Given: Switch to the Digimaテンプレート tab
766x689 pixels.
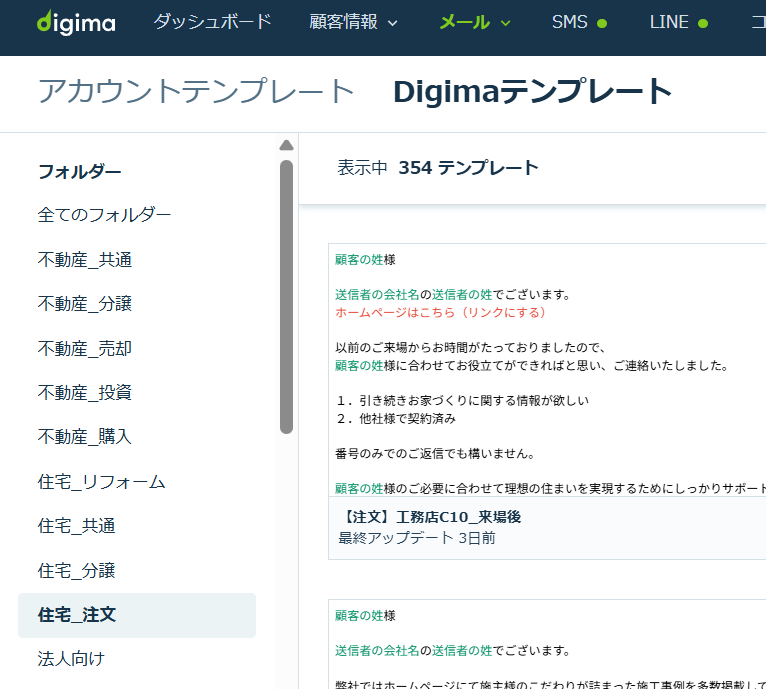Looking at the screenshot, I should 533,91.
